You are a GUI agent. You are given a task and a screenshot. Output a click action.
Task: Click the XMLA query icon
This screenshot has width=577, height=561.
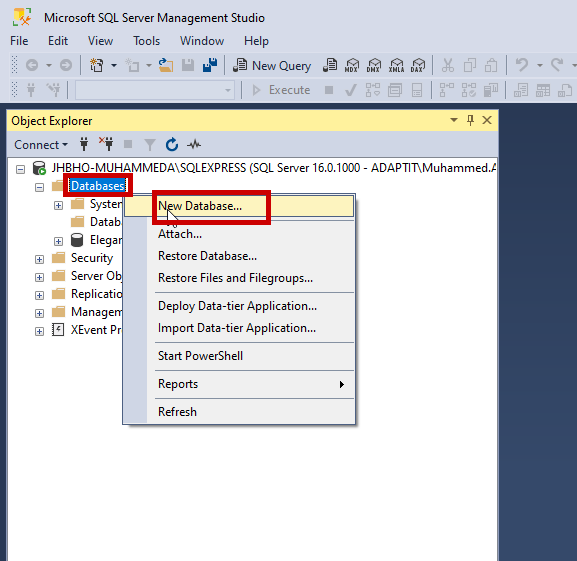(x=397, y=65)
